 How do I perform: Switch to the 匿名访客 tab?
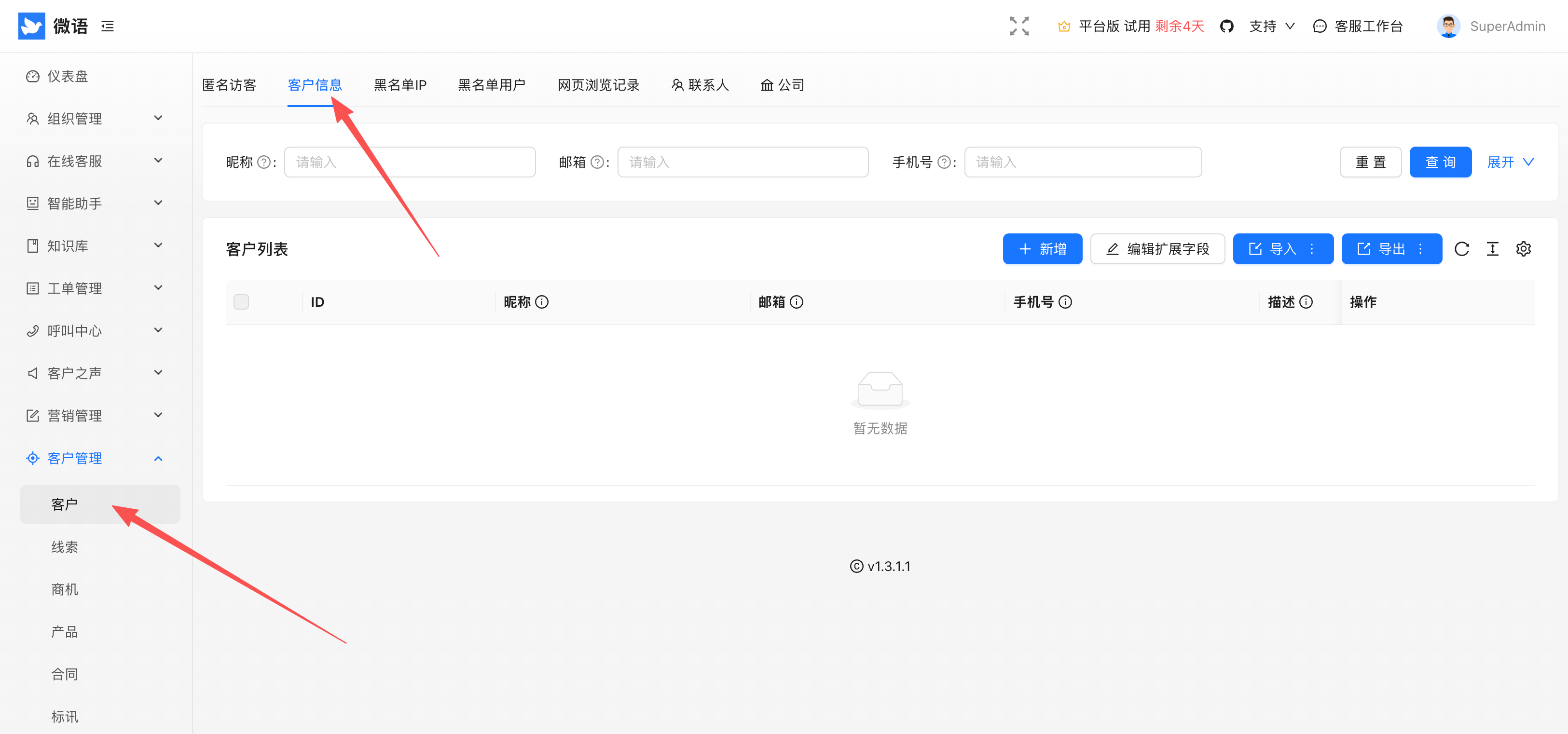click(229, 84)
